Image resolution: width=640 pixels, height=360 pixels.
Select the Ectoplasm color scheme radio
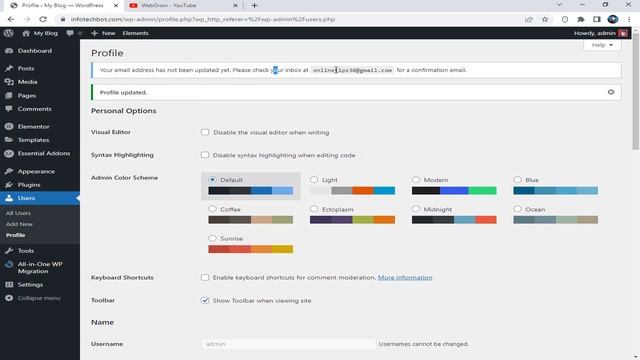pyautogui.click(x=313, y=209)
